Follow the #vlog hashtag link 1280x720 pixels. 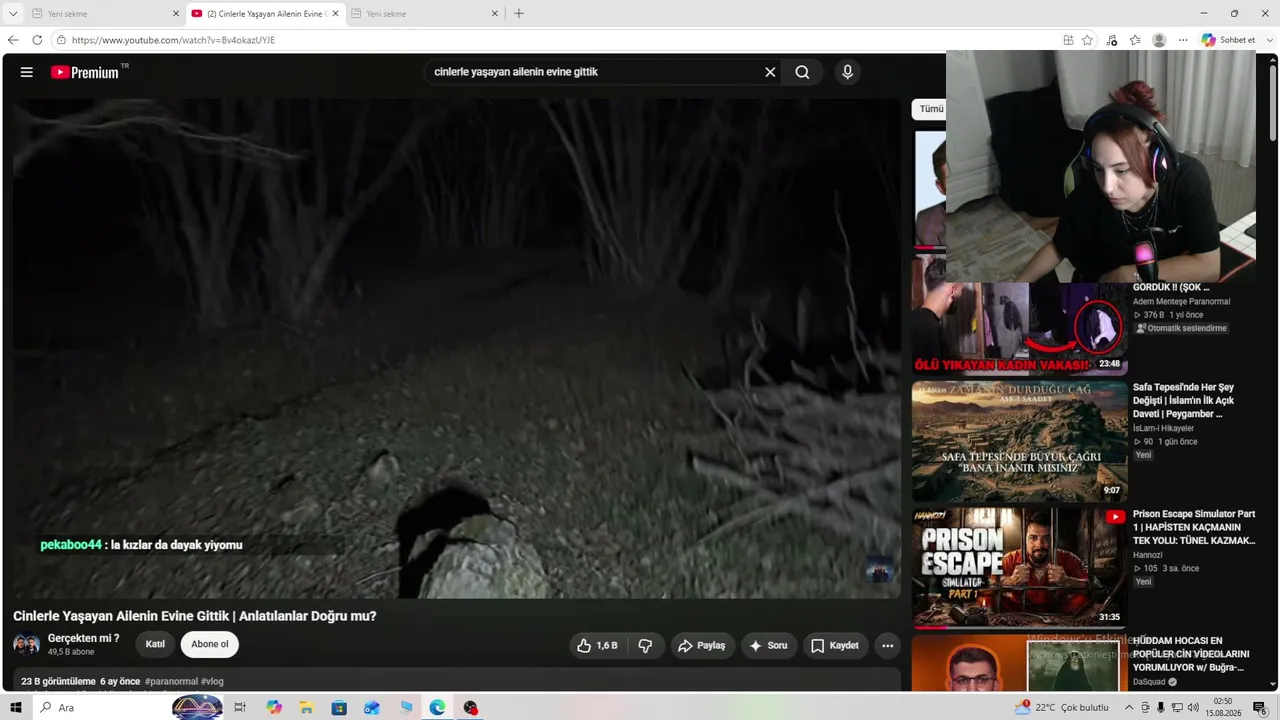[x=212, y=682]
